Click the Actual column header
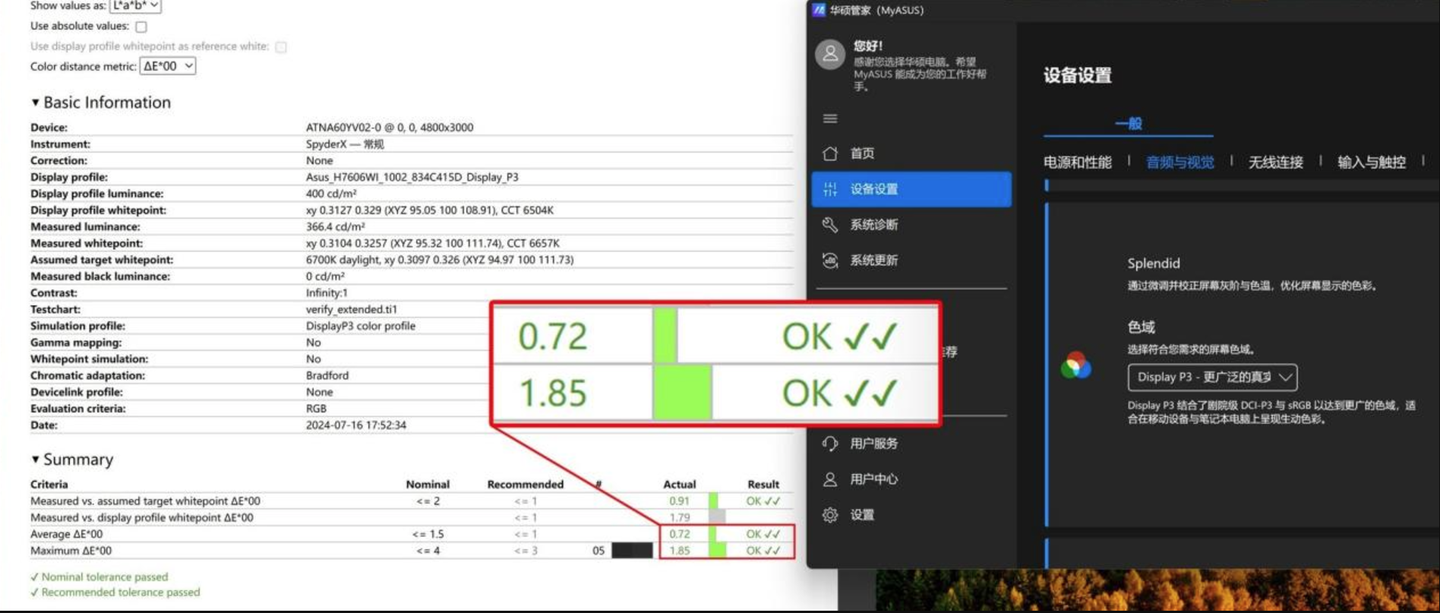The width and height of the screenshot is (1440, 613). click(x=679, y=484)
